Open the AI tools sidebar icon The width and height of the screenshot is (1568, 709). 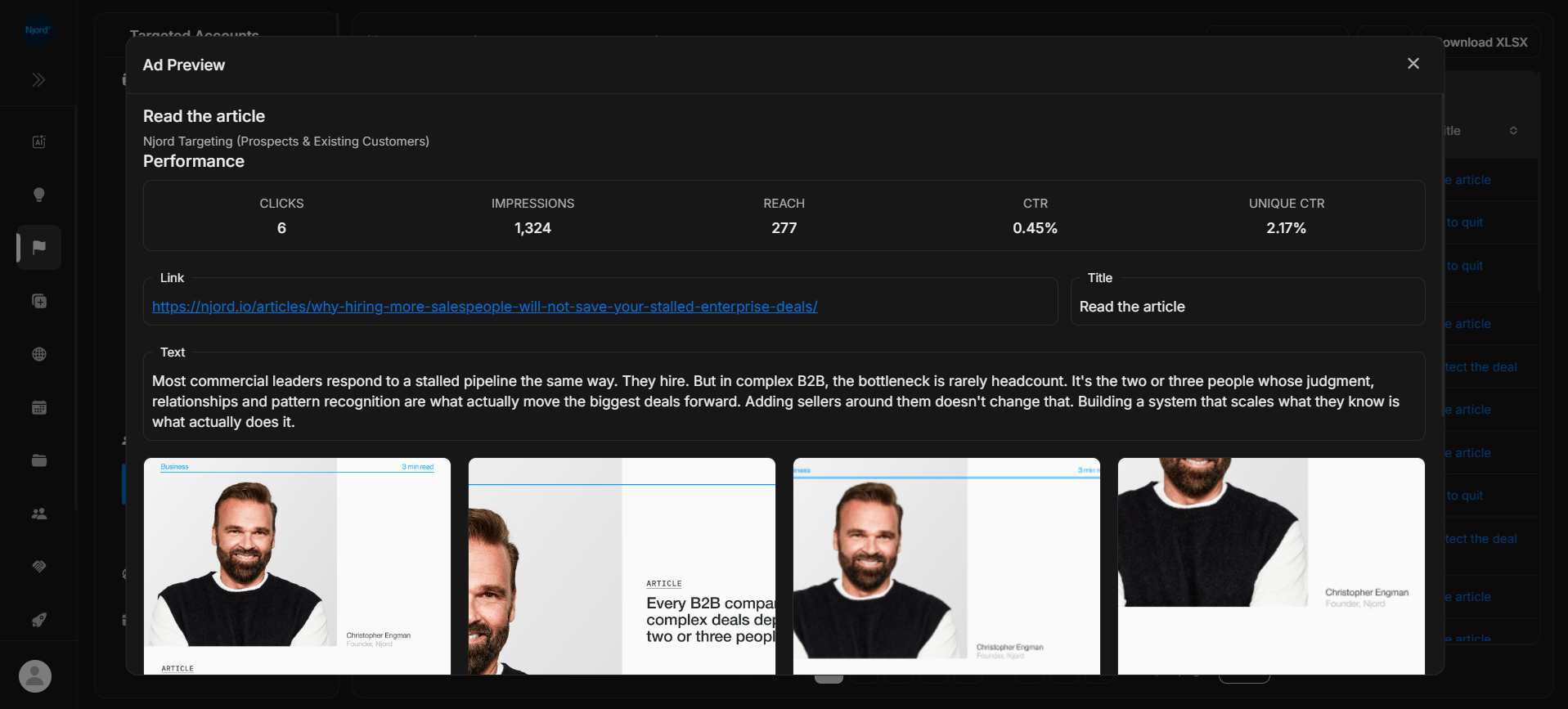38,141
